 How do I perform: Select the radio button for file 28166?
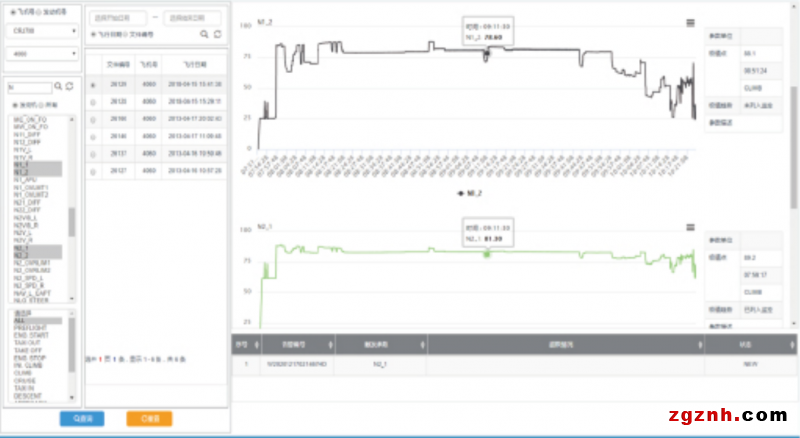pyautogui.click(x=93, y=119)
